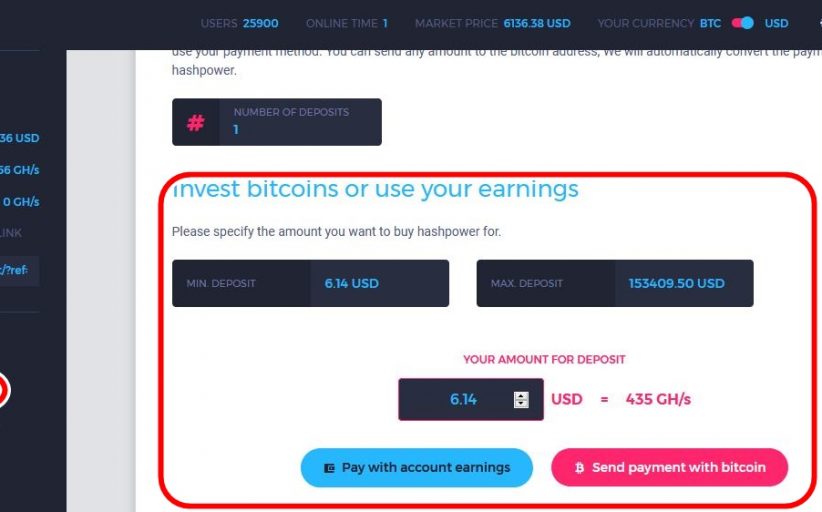822x512 pixels.
Task: Click the red circle icon on left edge
Action: [3, 390]
